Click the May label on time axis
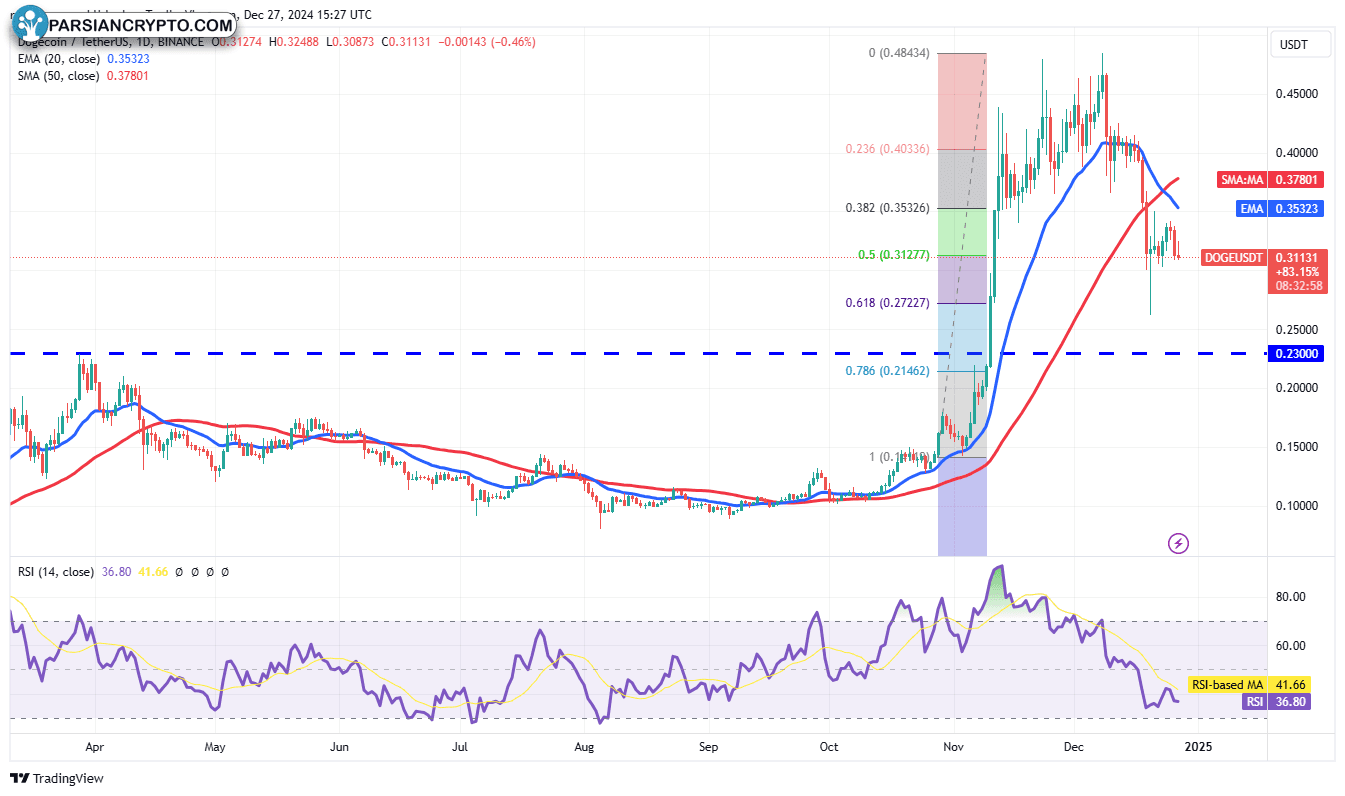This screenshot has width=1345, height=796. point(216,746)
